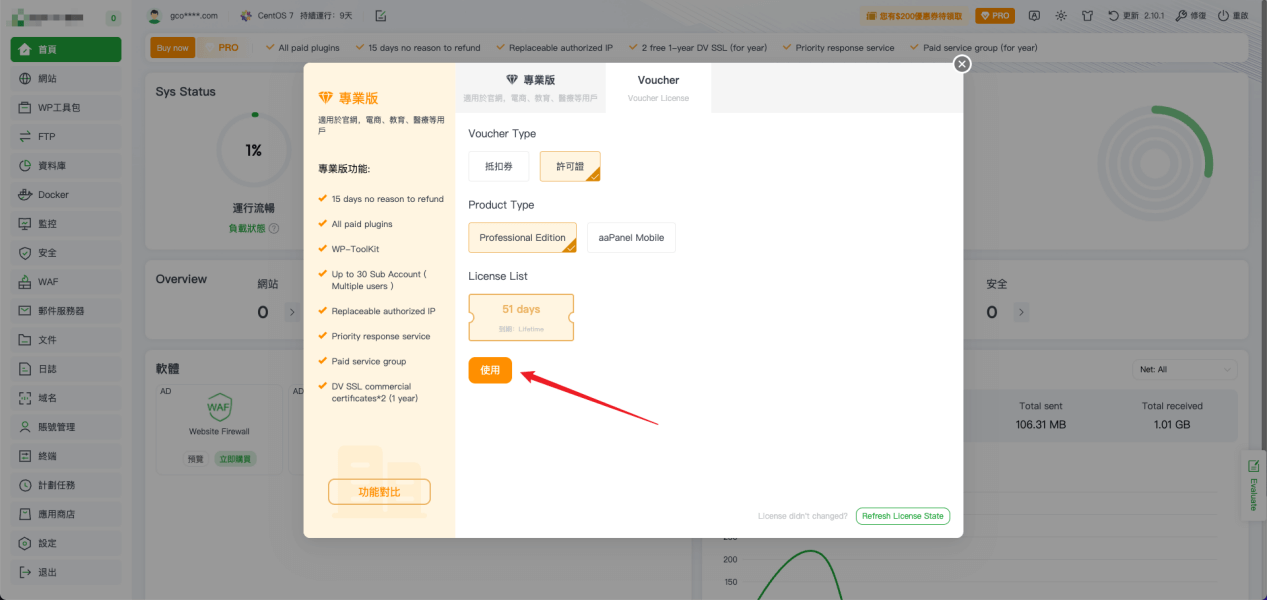
Task: Click the 更新 update icon
Action: (1114, 16)
